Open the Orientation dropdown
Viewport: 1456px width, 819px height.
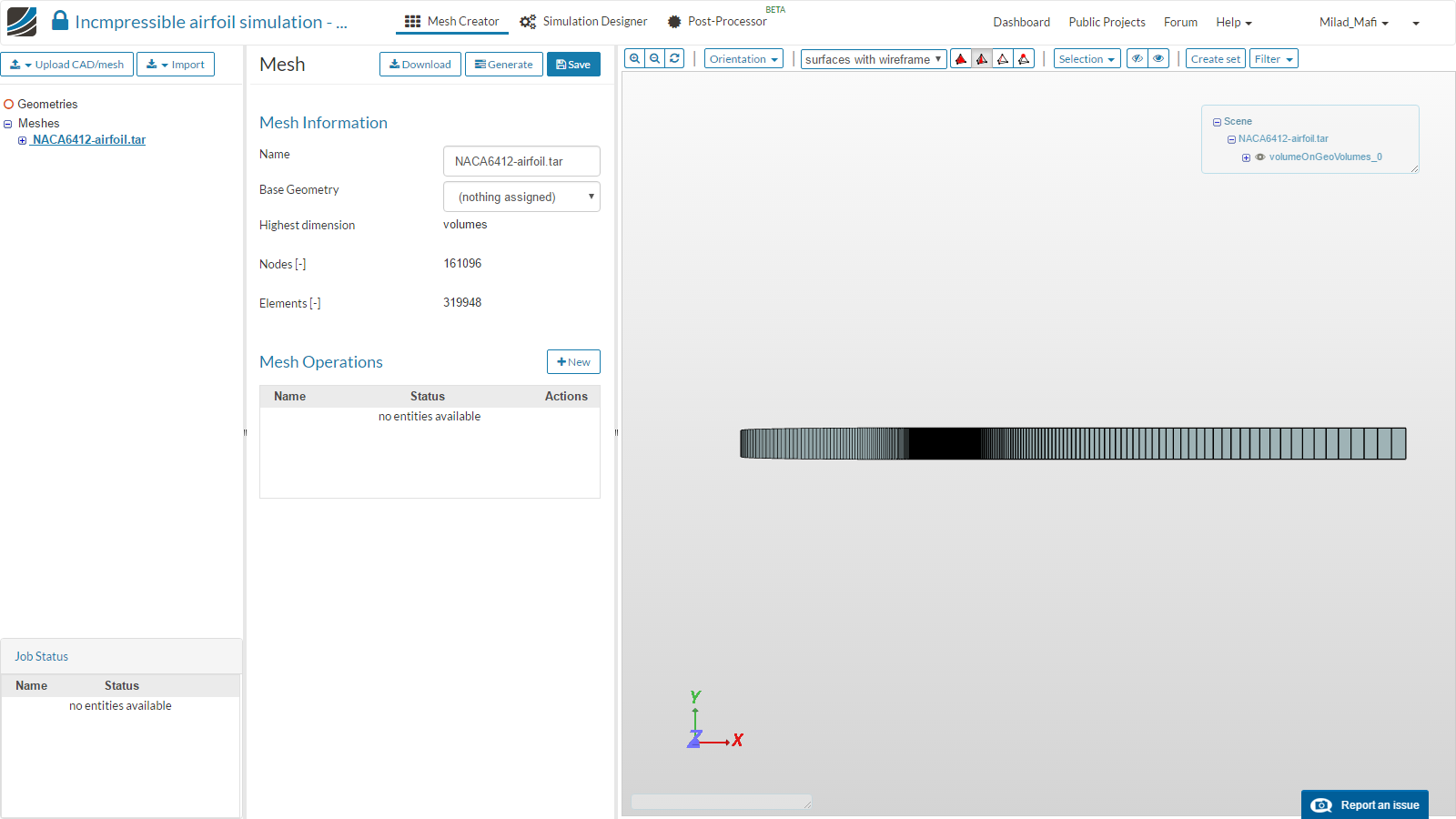pyautogui.click(x=743, y=59)
